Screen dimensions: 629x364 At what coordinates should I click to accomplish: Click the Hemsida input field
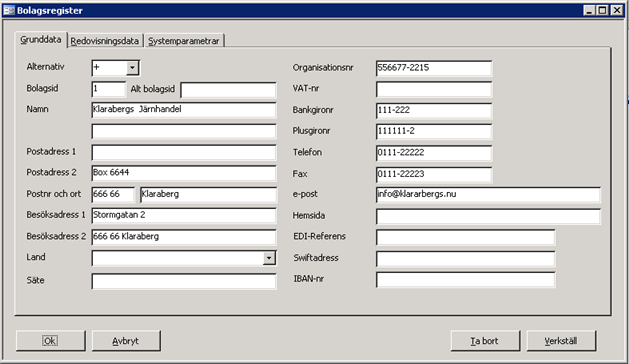(488, 216)
